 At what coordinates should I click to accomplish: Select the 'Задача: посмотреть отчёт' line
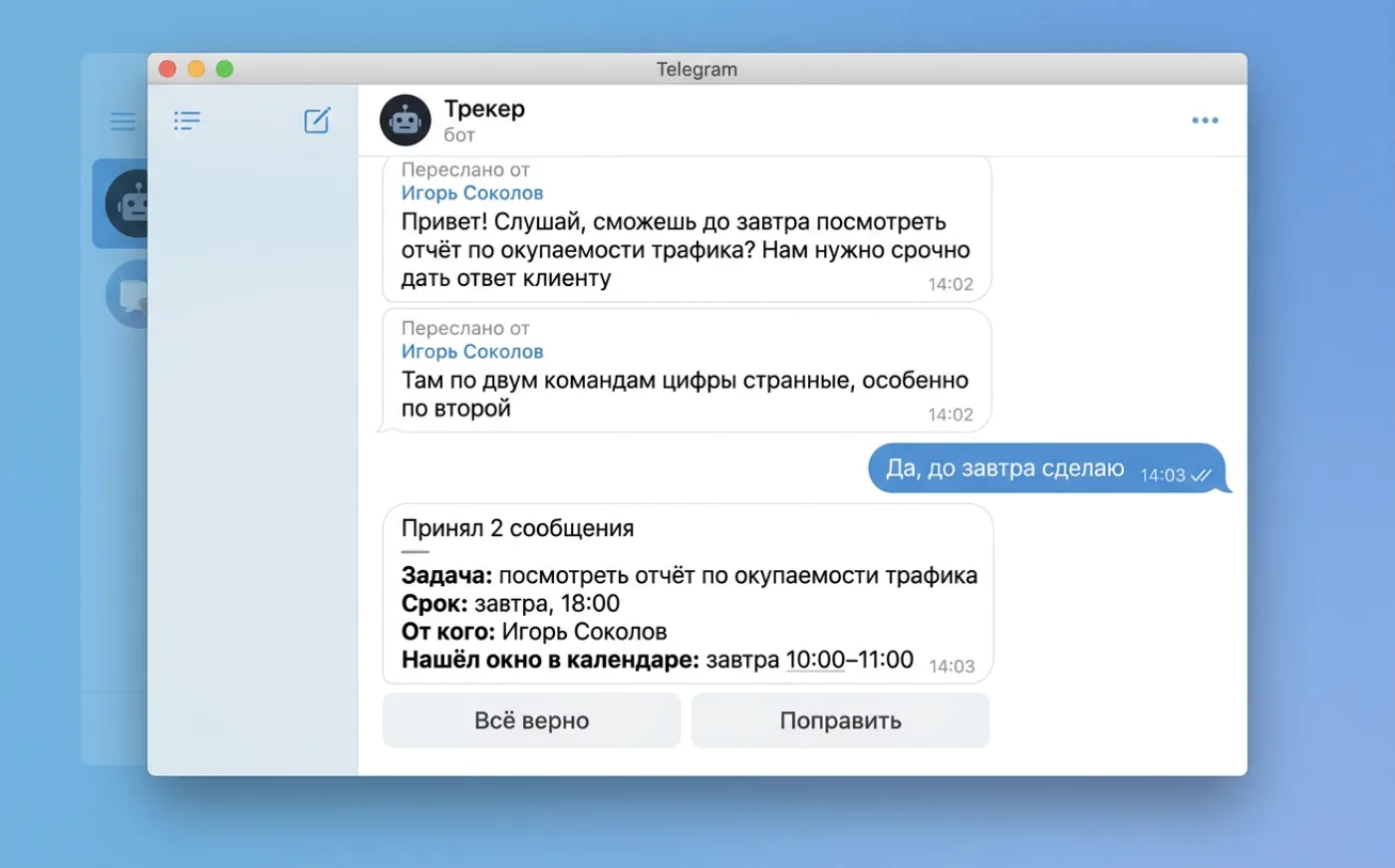coord(690,576)
